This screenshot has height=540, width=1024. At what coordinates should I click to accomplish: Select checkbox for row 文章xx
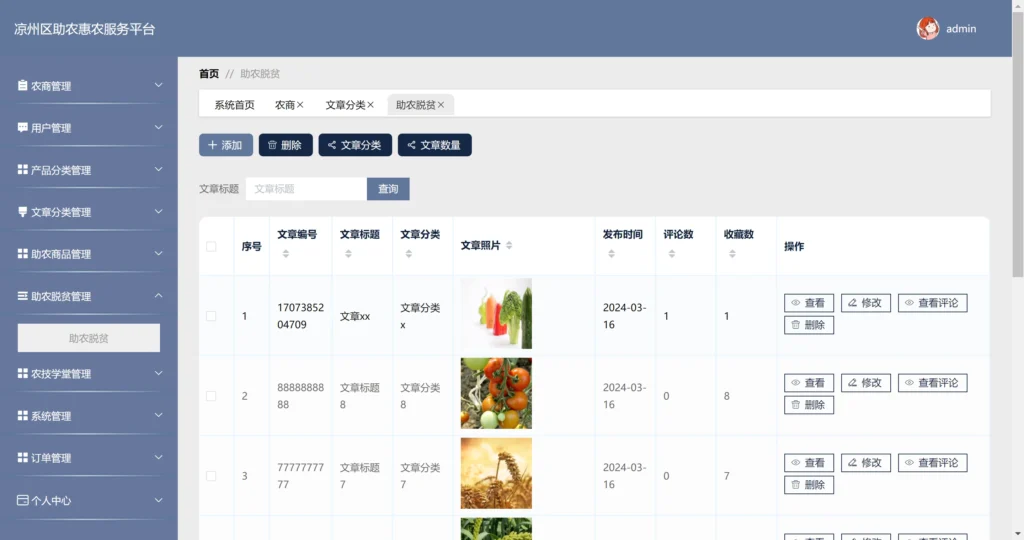pos(211,316)
